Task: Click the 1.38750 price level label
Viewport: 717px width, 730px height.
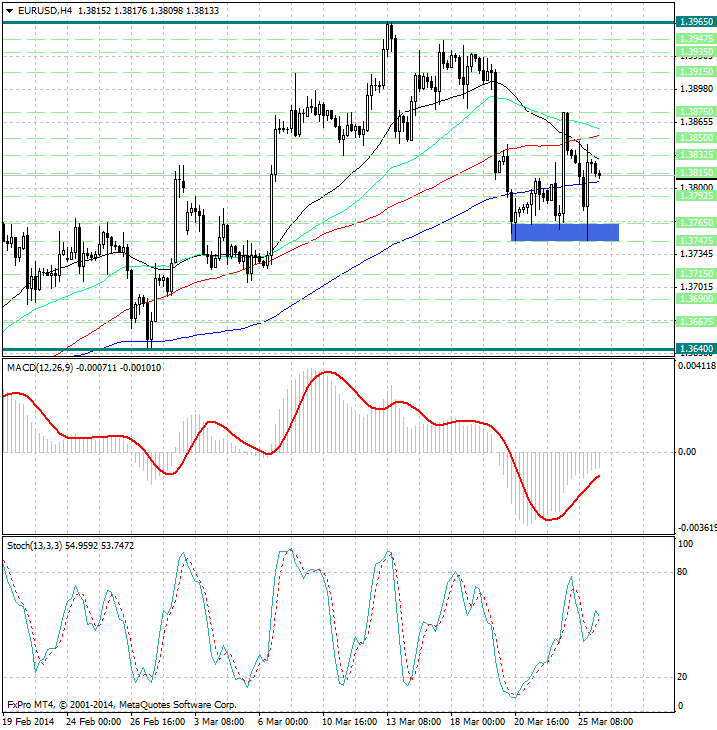Action: coord(696,112)
